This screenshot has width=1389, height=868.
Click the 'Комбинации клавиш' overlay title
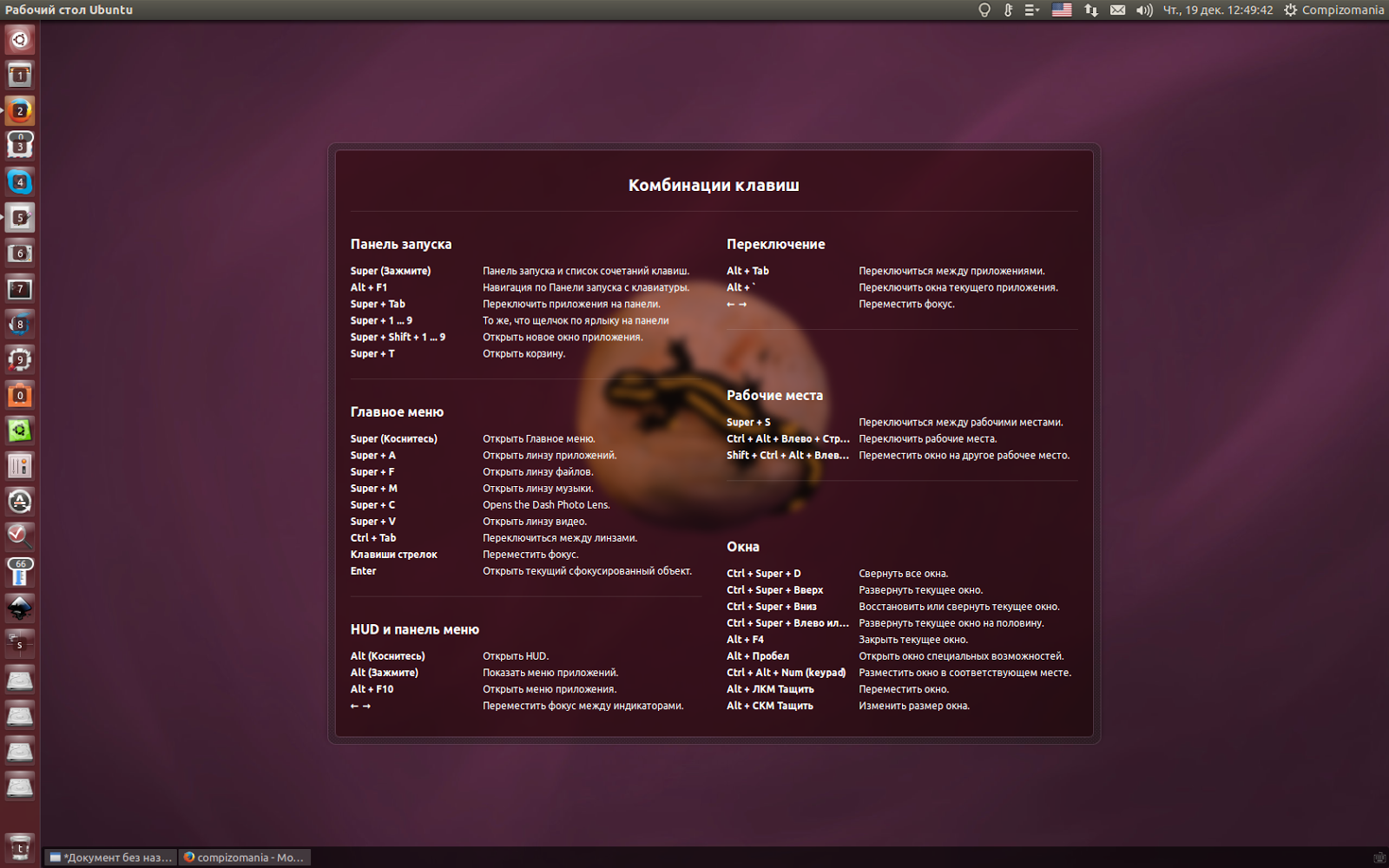tap(714, 185)
